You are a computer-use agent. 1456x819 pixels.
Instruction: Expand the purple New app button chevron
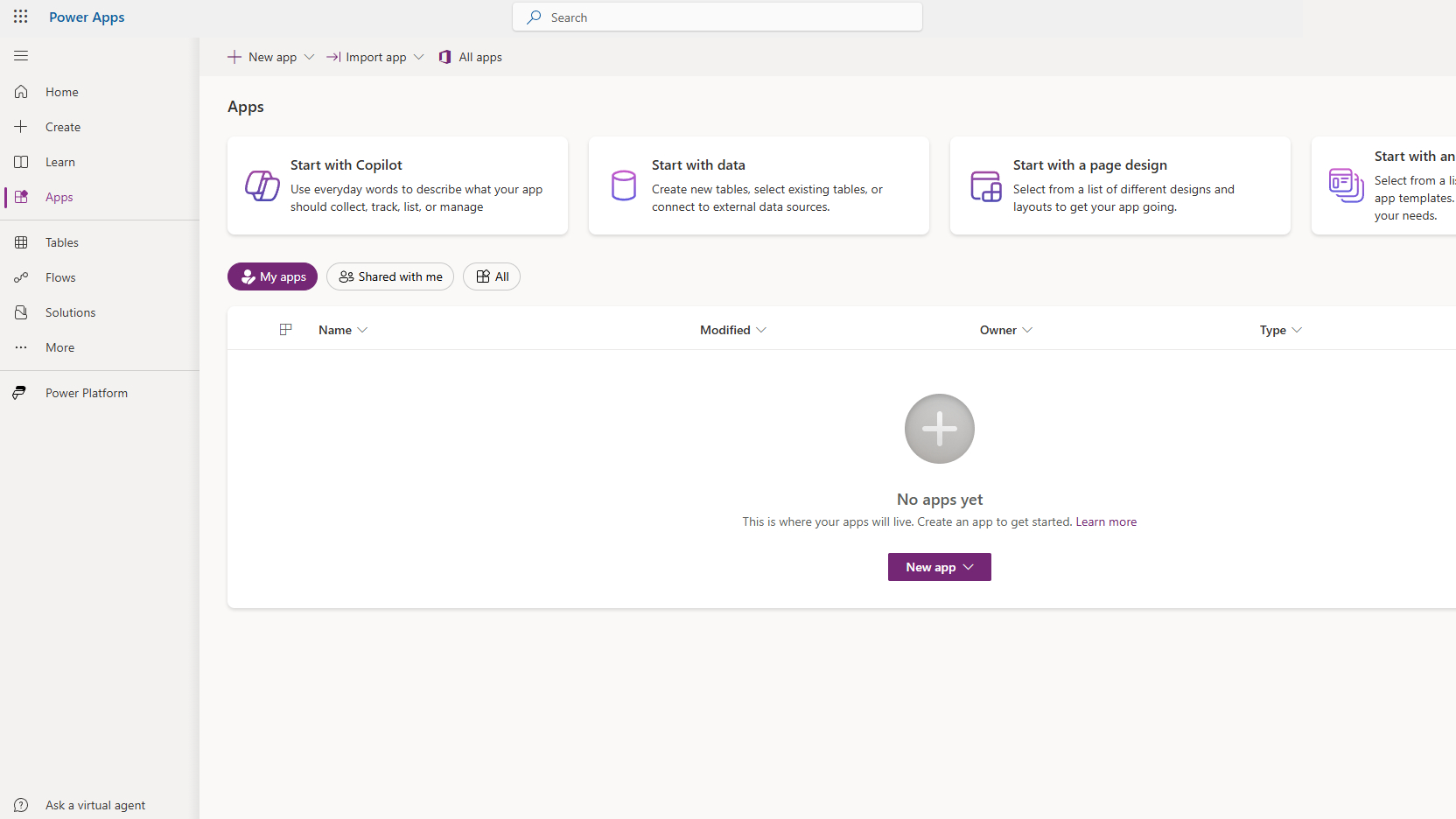point(969,567)
